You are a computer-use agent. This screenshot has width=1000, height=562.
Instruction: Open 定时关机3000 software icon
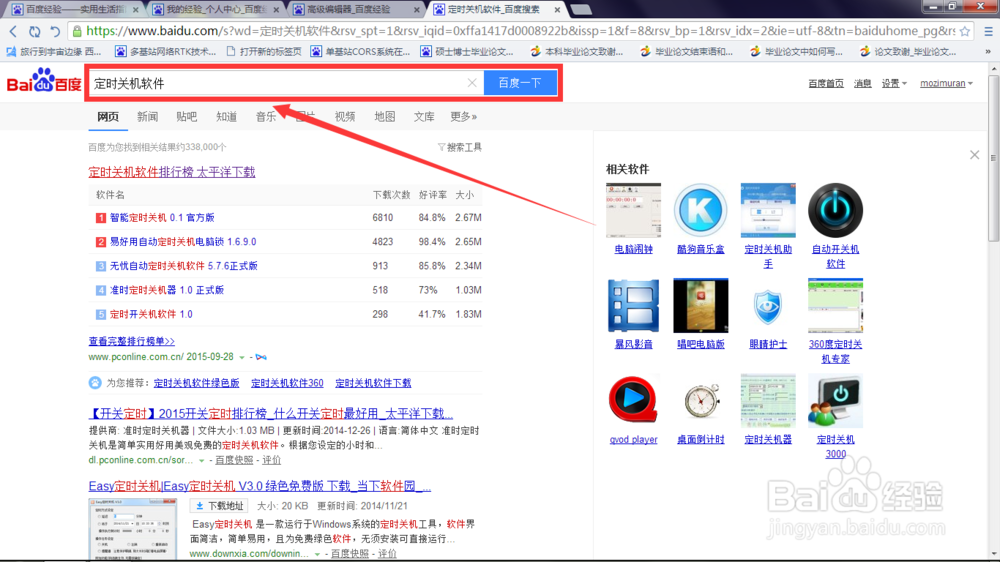click(835, 401)
